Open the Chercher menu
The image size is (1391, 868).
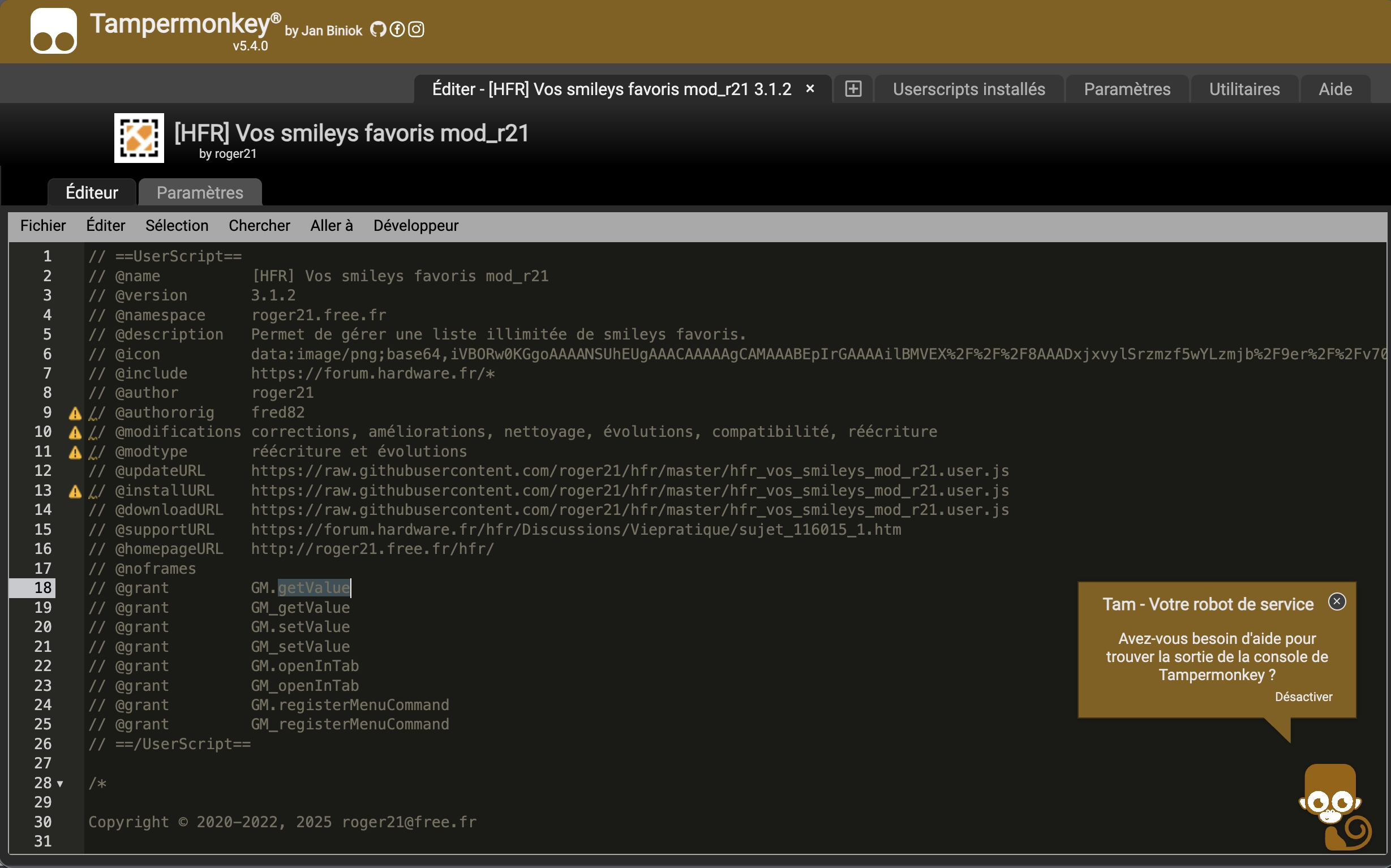[x=259, y=226]
